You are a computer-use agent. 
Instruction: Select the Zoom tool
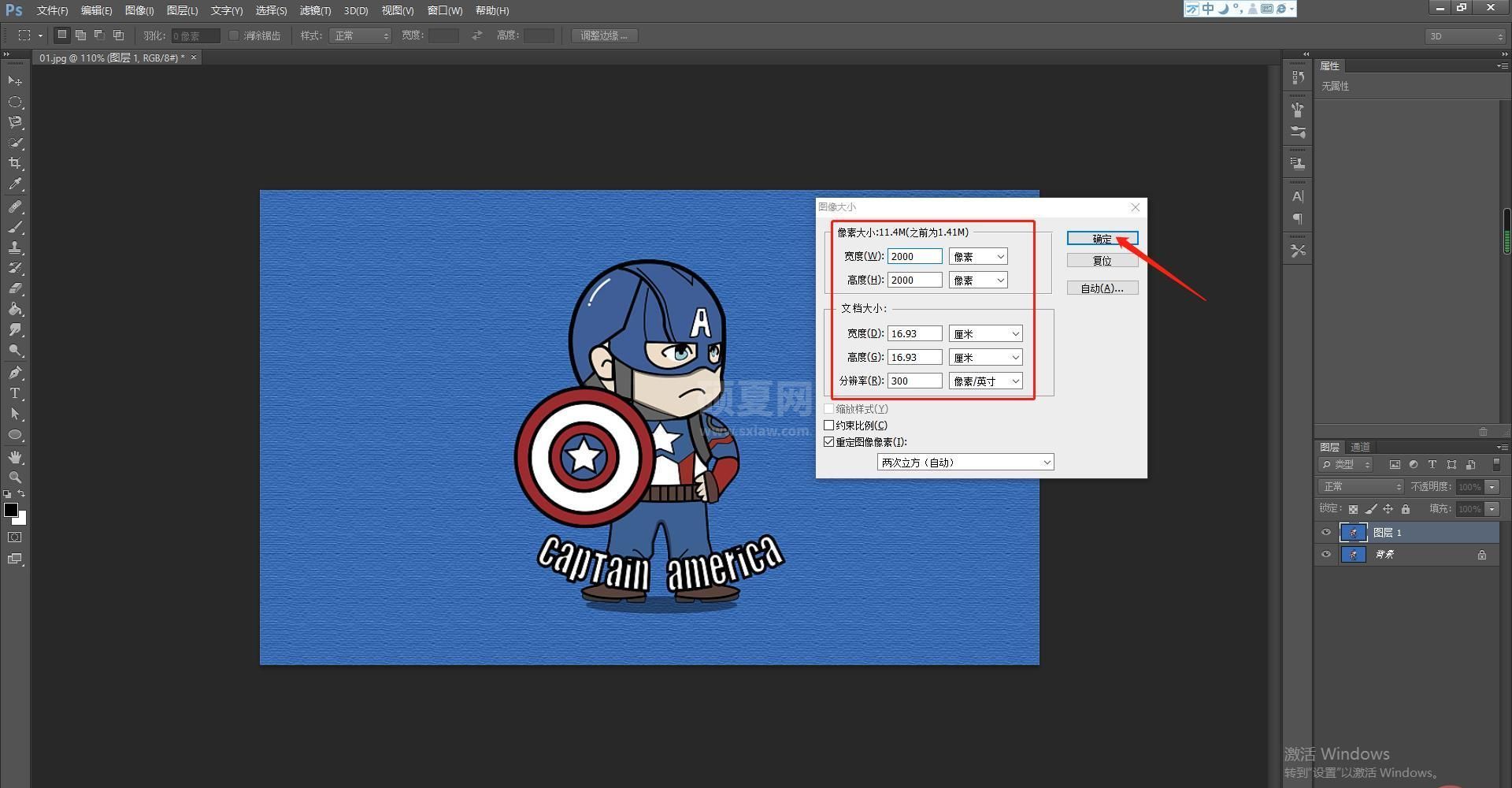tap(15, 478)
